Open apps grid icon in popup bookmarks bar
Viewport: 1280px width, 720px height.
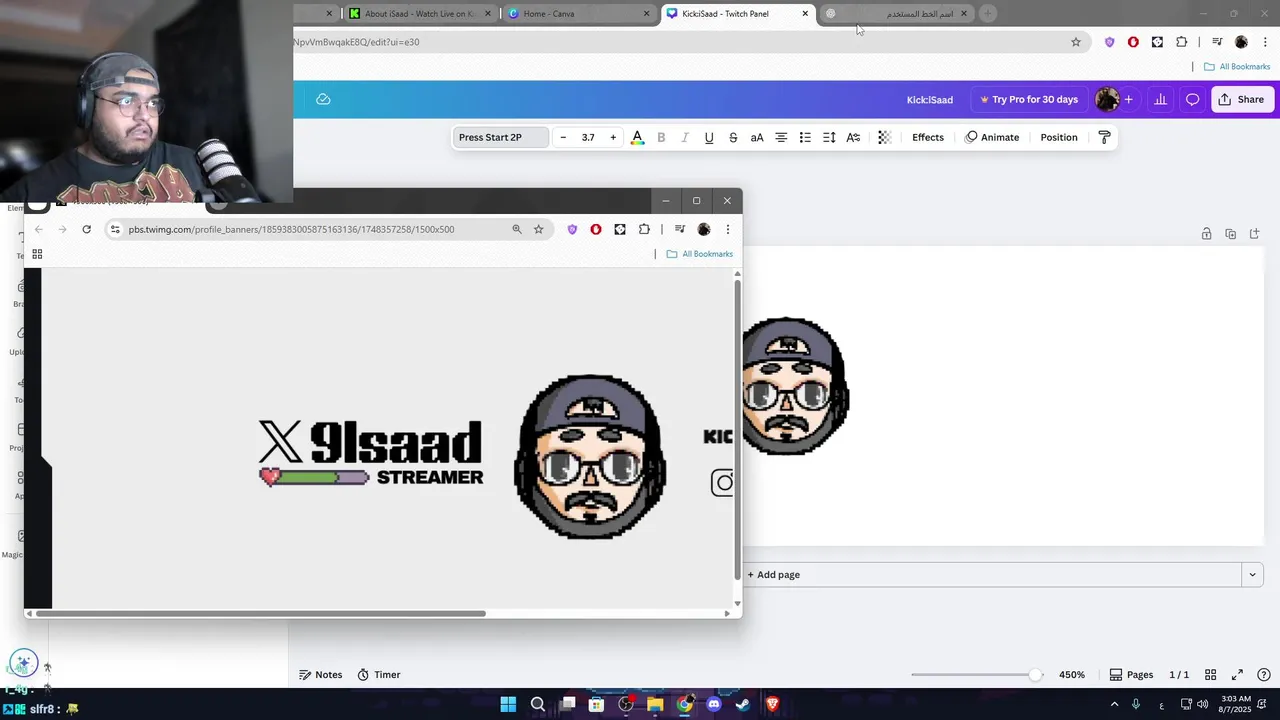37,254
